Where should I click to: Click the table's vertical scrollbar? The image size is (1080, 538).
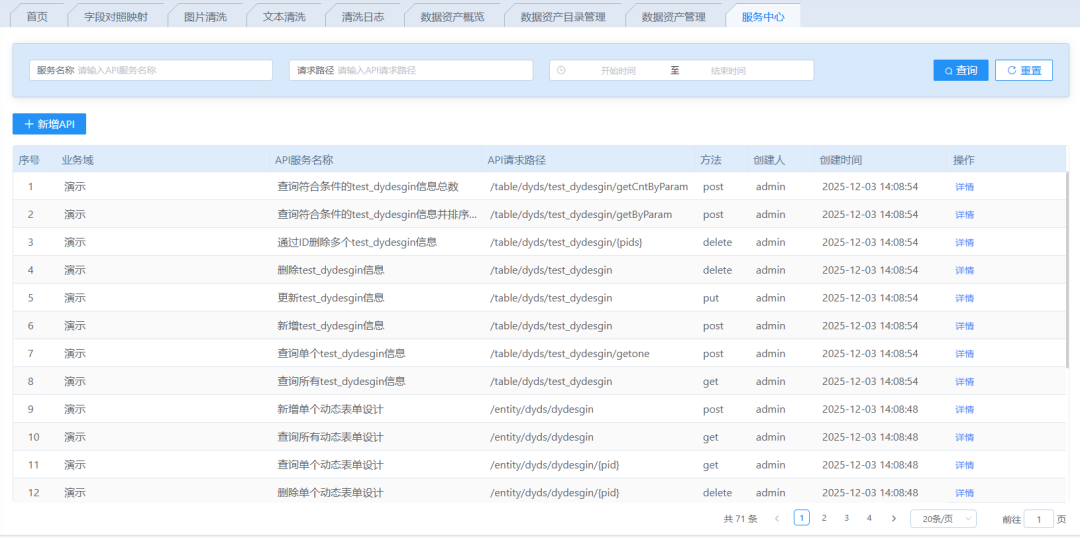(1068, 269)
